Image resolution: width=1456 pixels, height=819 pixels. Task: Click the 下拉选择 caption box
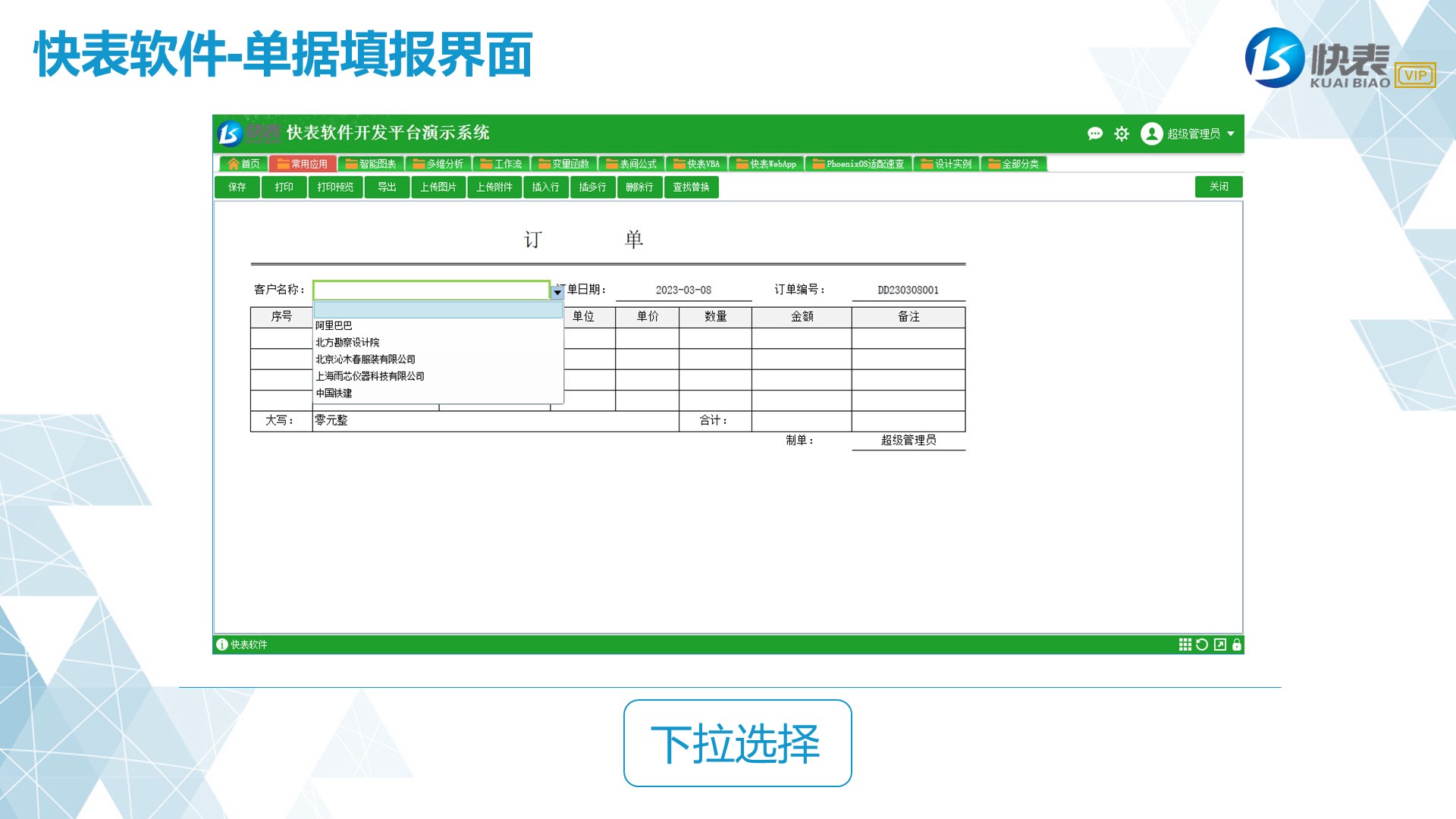click(x=737, y=743)
